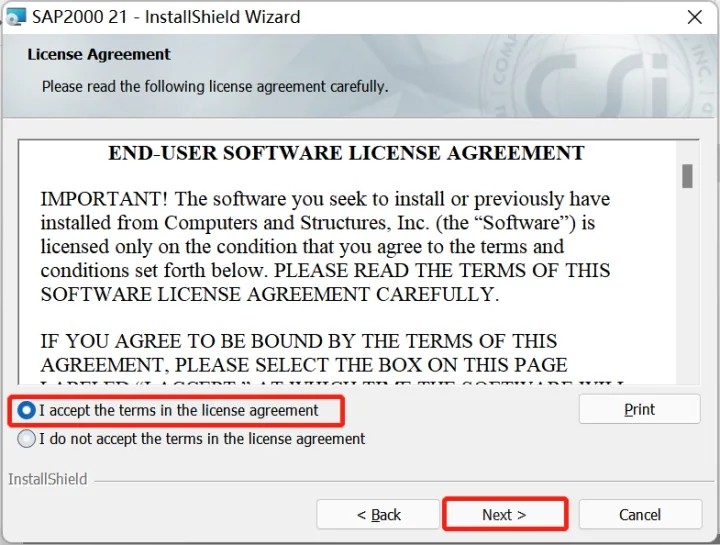Go back with the < Back button

pos(378,514)
